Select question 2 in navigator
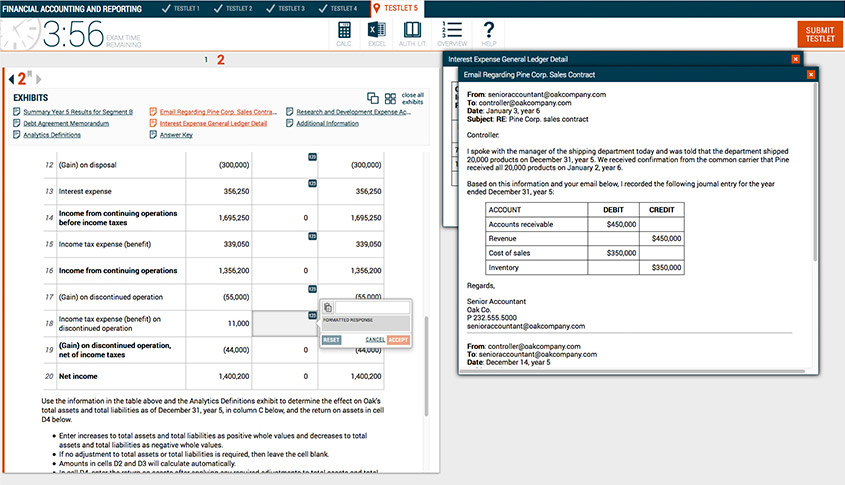Screen dimensions: 845x485 (220, 60)
